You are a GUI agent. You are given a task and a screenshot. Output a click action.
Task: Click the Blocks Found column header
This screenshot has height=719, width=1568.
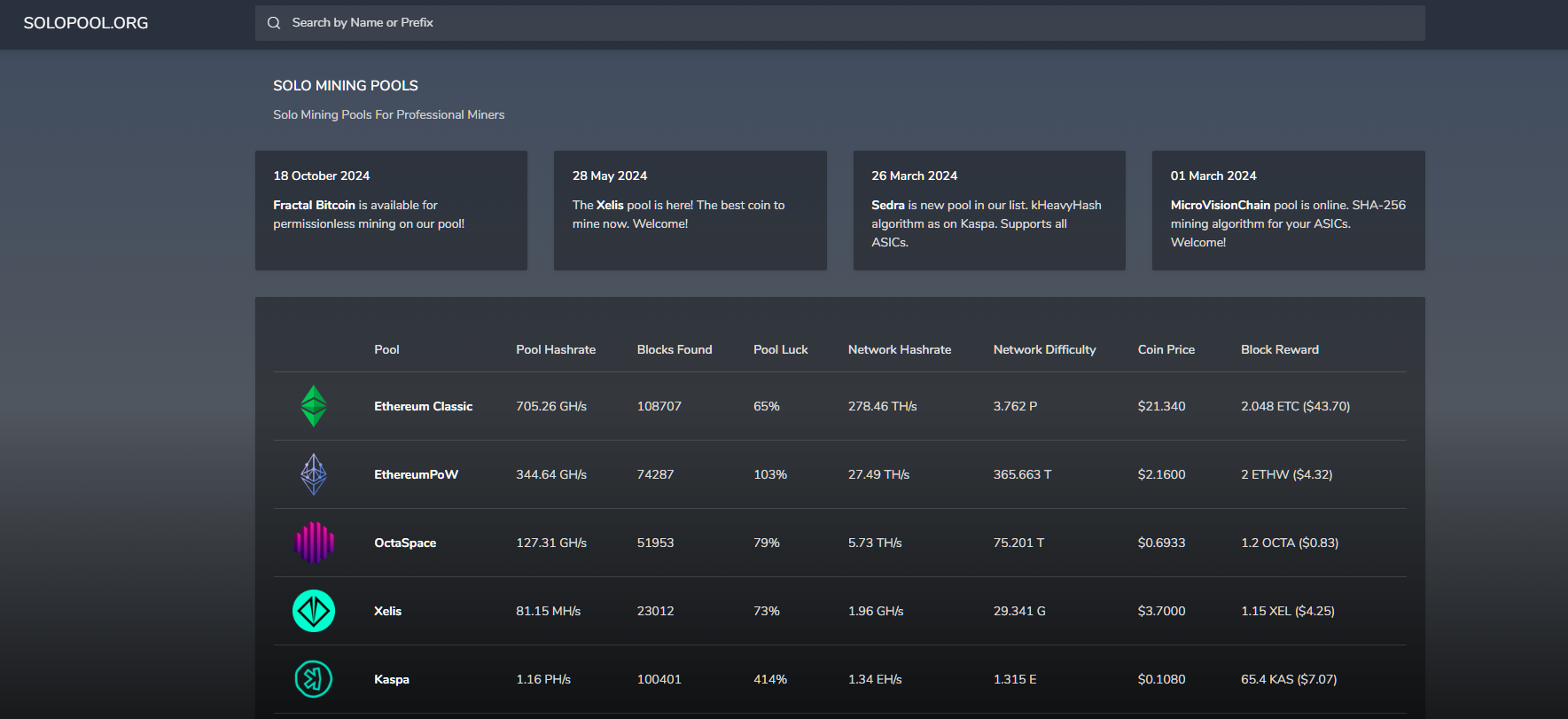675,349
